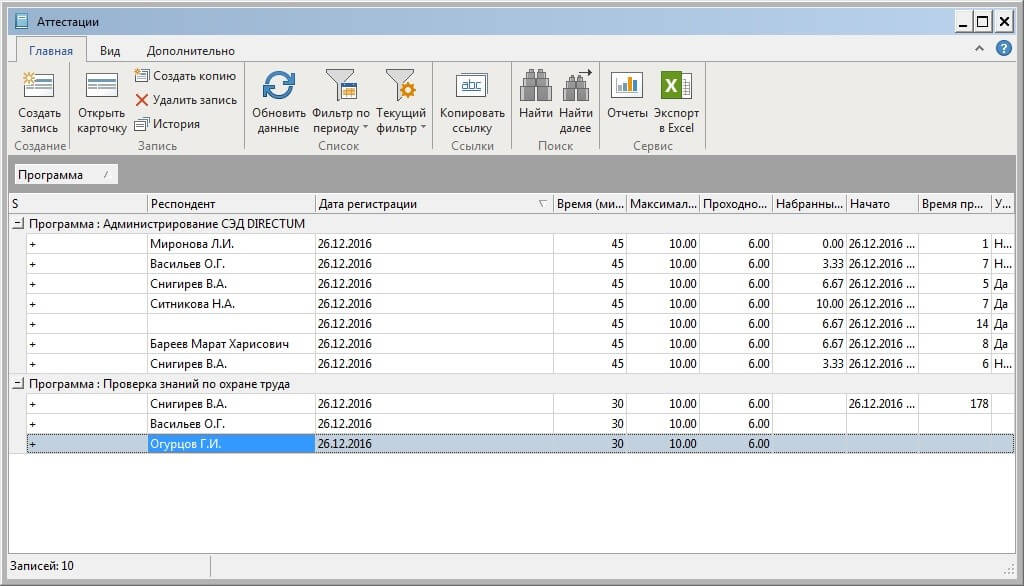Viewport: 1024px width, 586px height.
Task: Click the Респондент column header
Action: tap(231, 204)
